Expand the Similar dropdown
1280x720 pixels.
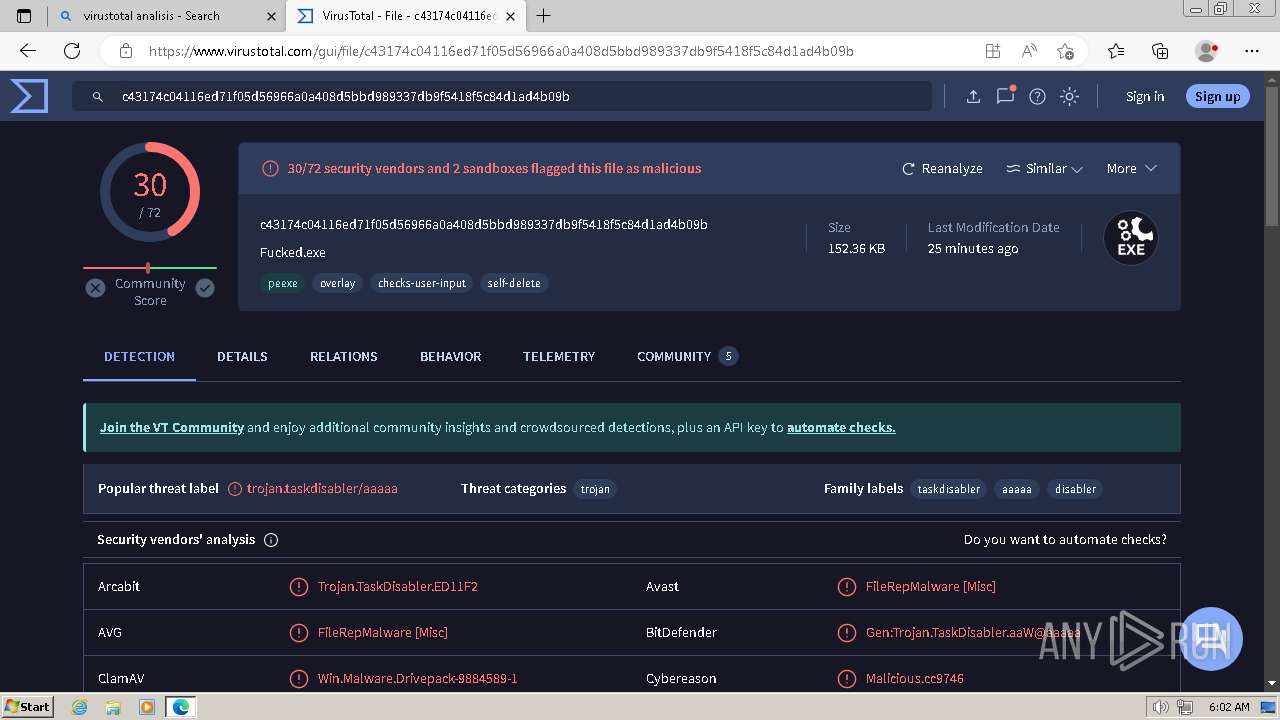pyautogui.click(x=1044, y=169)
